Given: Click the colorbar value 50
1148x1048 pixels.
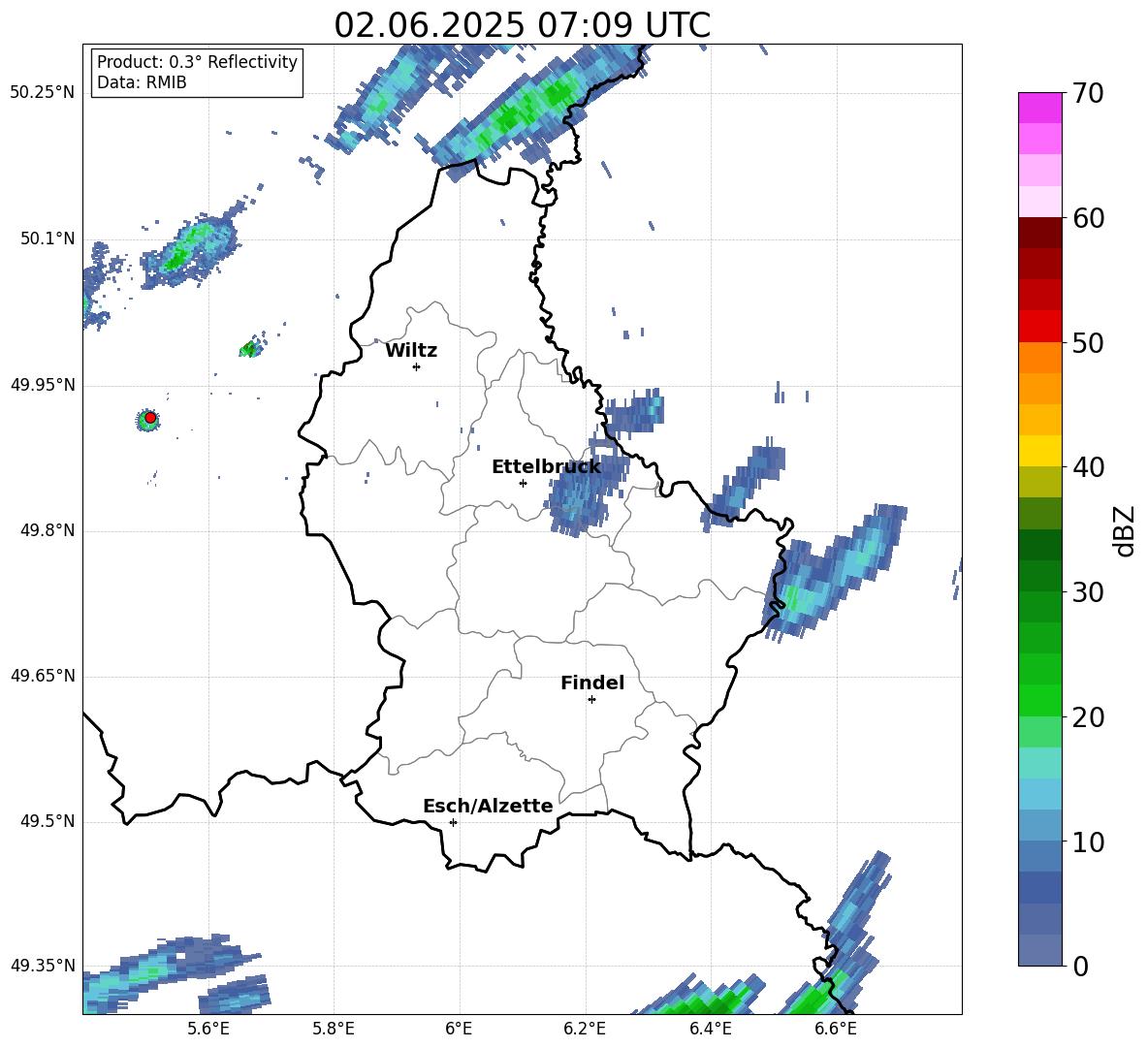Looking at the screenshot, I should point(1088,342).
